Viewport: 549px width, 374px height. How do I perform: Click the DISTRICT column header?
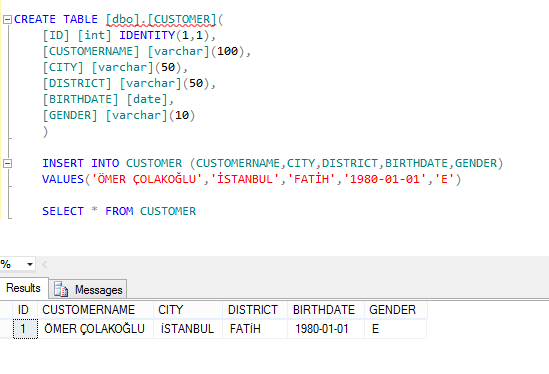(255, 310)
